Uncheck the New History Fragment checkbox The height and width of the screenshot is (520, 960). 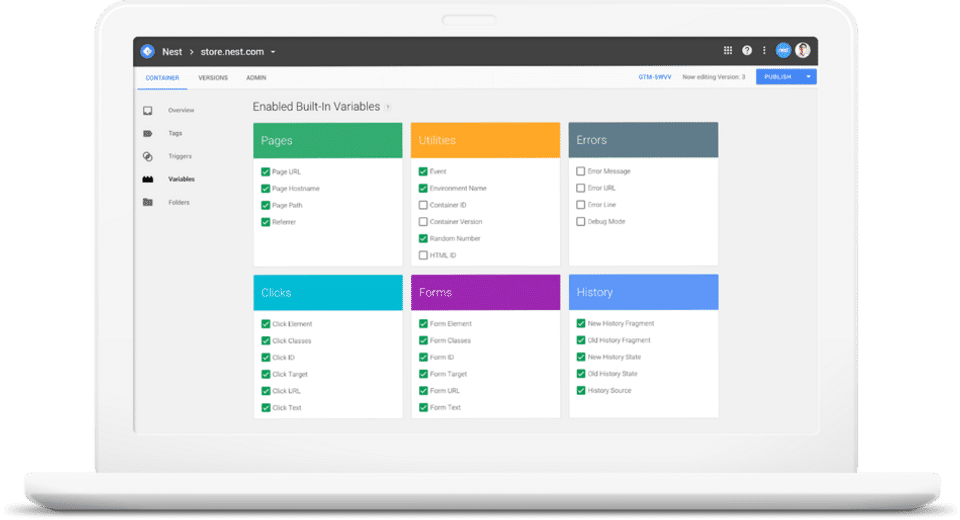(x=580, y=323)
